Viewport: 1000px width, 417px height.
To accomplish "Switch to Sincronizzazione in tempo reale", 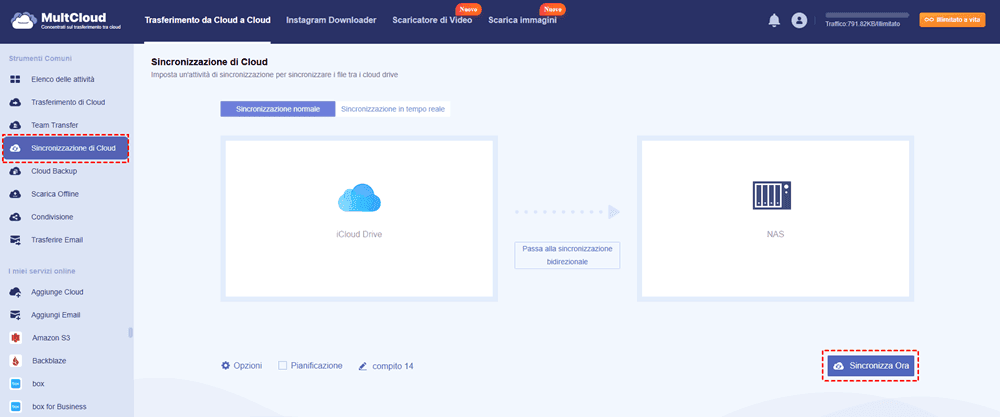I will tap(393, 109).
